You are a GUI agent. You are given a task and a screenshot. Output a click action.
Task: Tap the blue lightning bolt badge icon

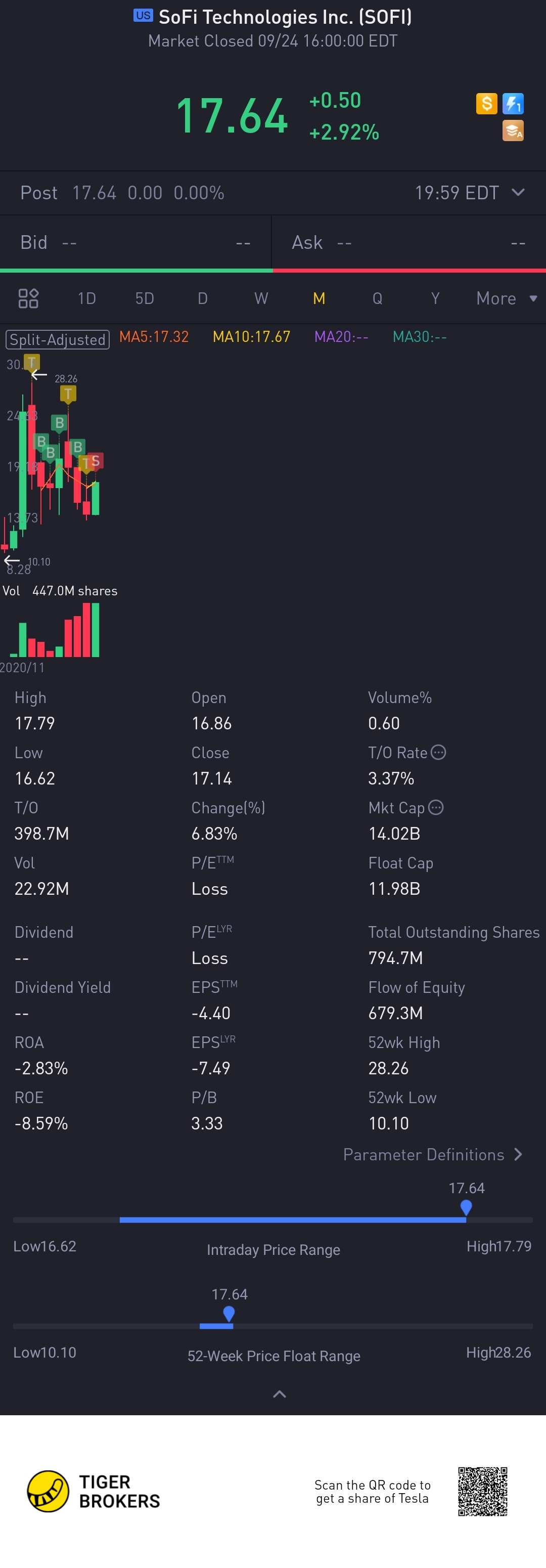tap(513, 104)
